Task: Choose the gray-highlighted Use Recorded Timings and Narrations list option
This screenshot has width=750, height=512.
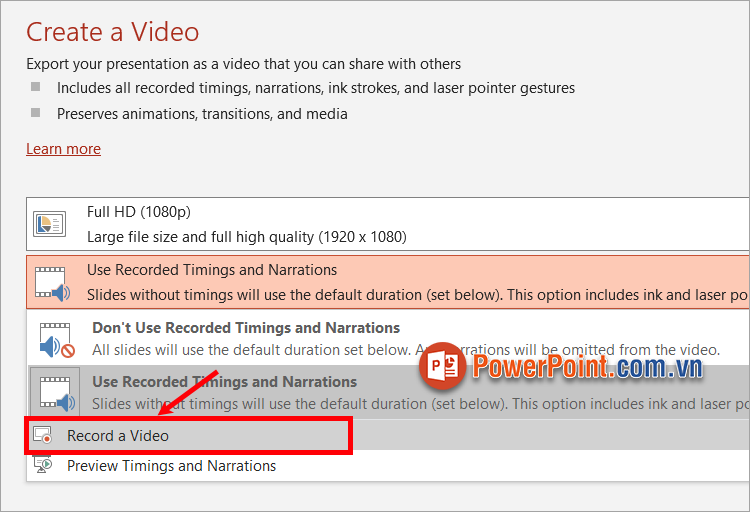Action: pyautogui.click(x=387, y=392)
